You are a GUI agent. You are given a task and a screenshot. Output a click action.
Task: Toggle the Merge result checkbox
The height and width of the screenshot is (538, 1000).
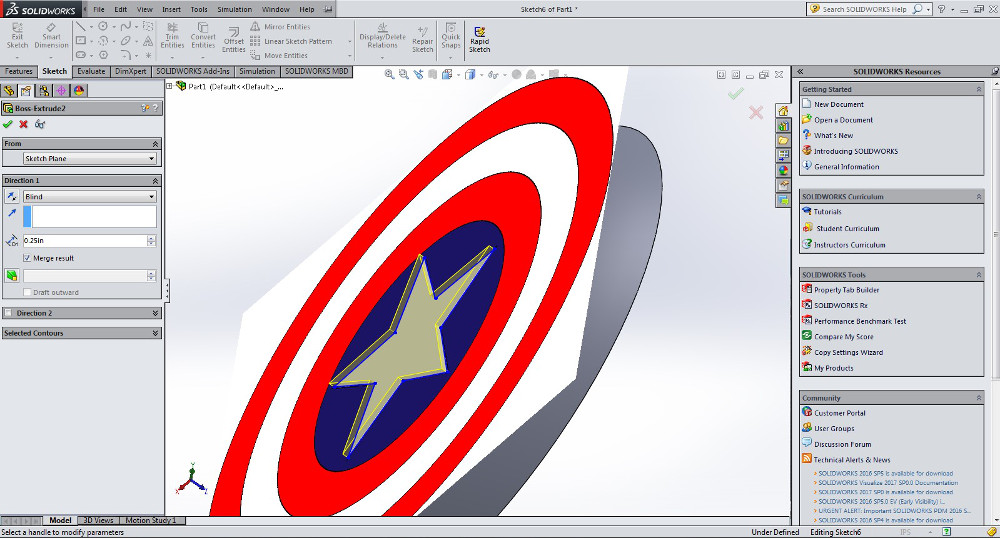[x=27, y=258]
